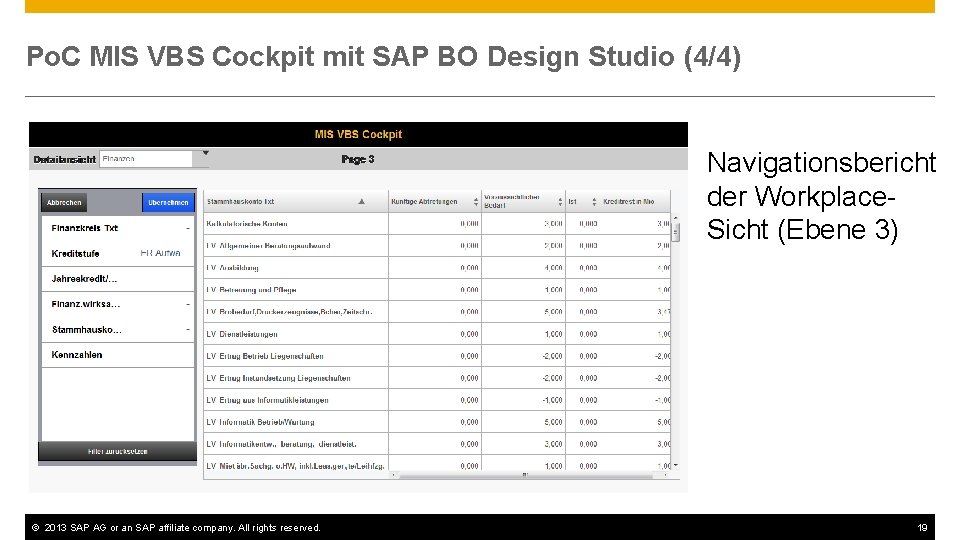This screenshot has width=960, height=540.
Task: Select the Kalkulatorische Kosten row
Action: click(x=437, y=224)
